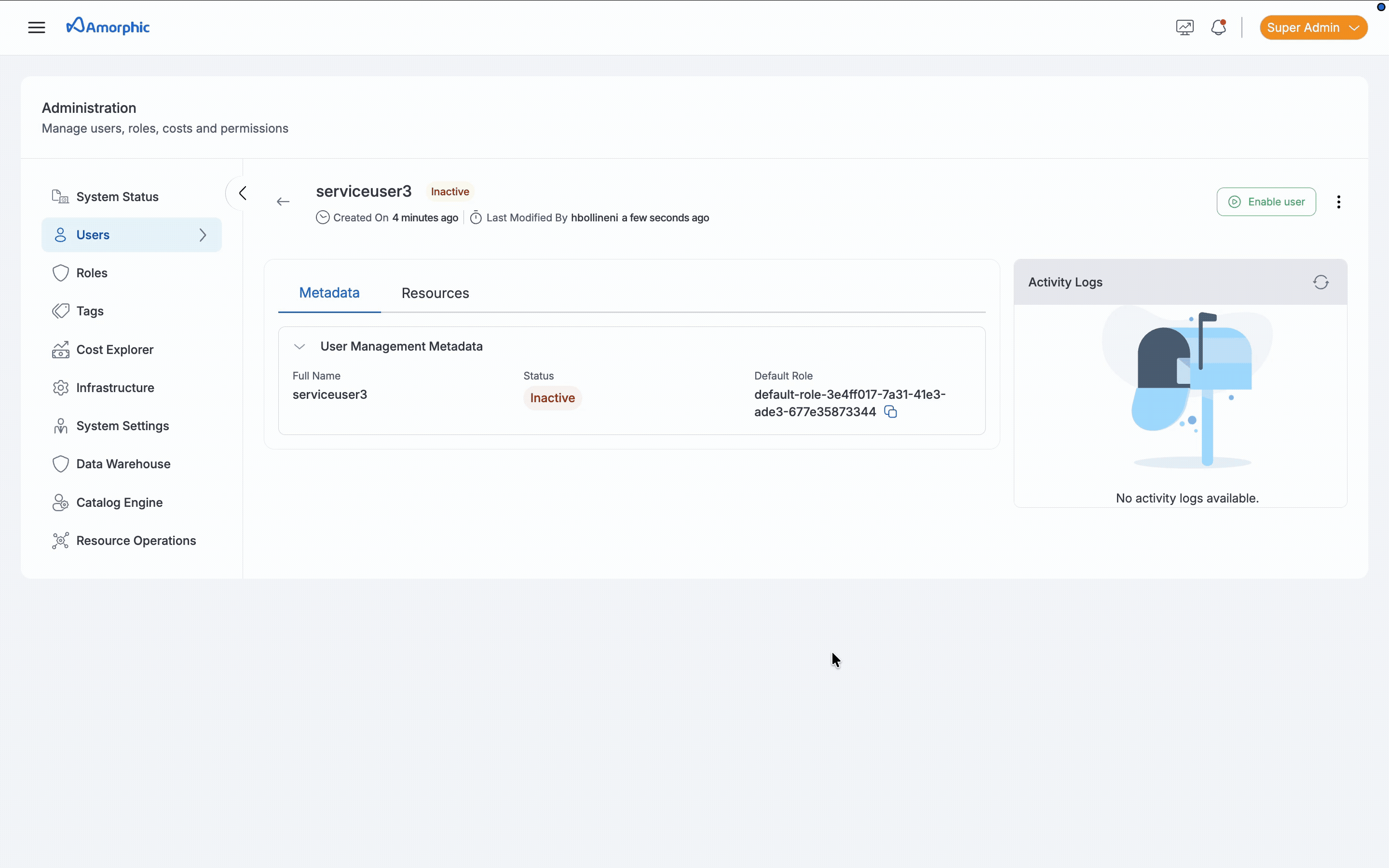Copy the default role ID
The height and width of the screenshot is (868, 1389).
tap(890, 412)
